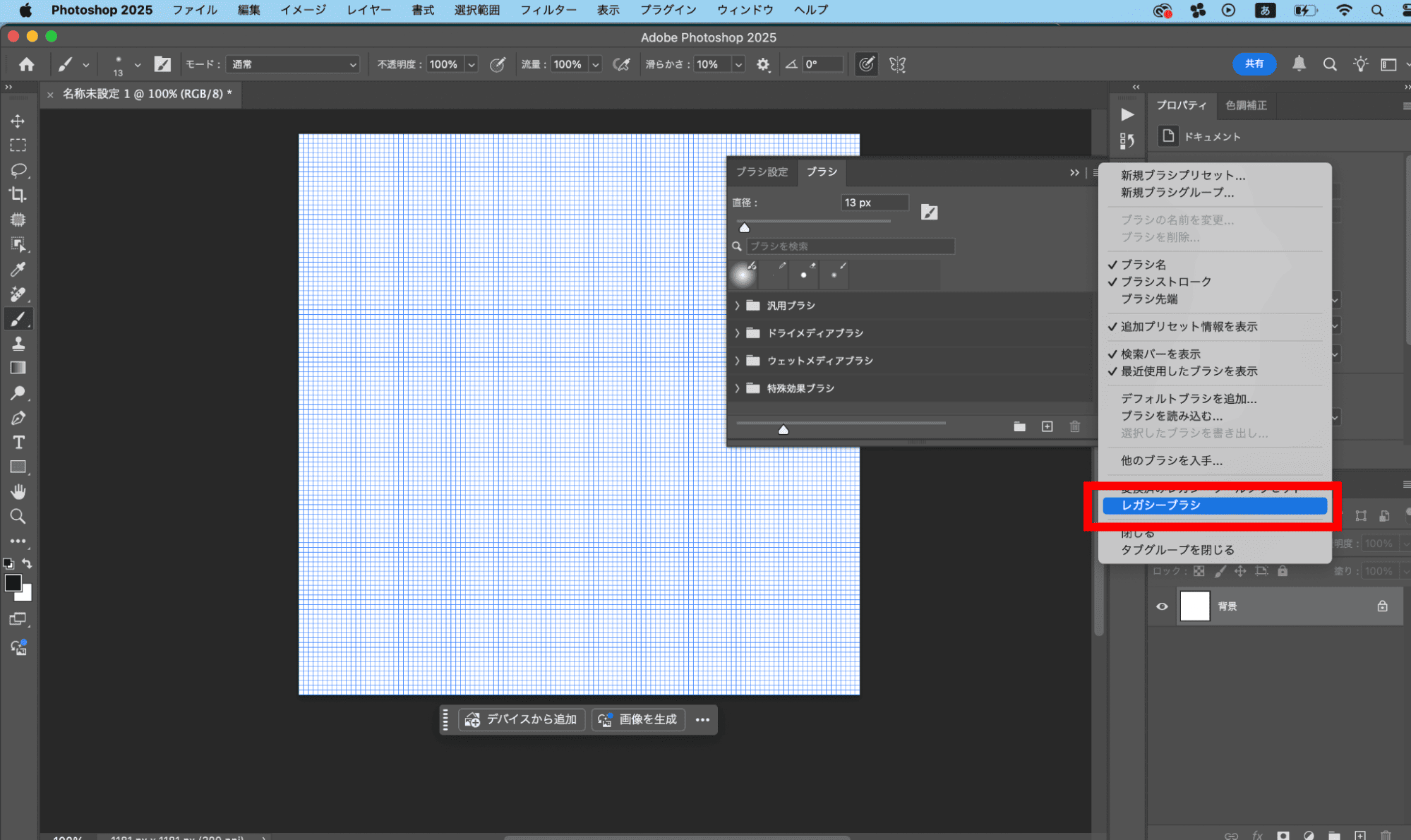This screenshot has width=1411, height=840.
Task: Select the Eyedropper tool
Action: click(x=18, y=269)
